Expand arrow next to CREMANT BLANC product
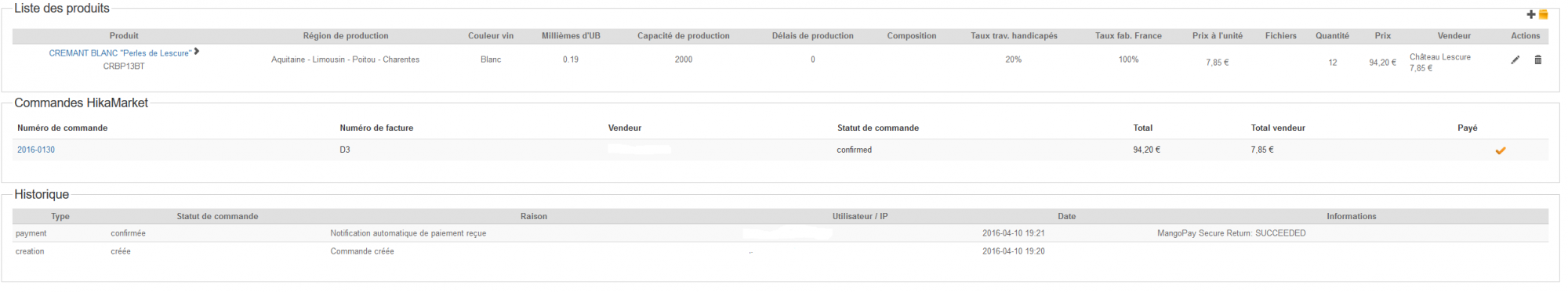Screen dimensions: 1568x292 point(197,51)
